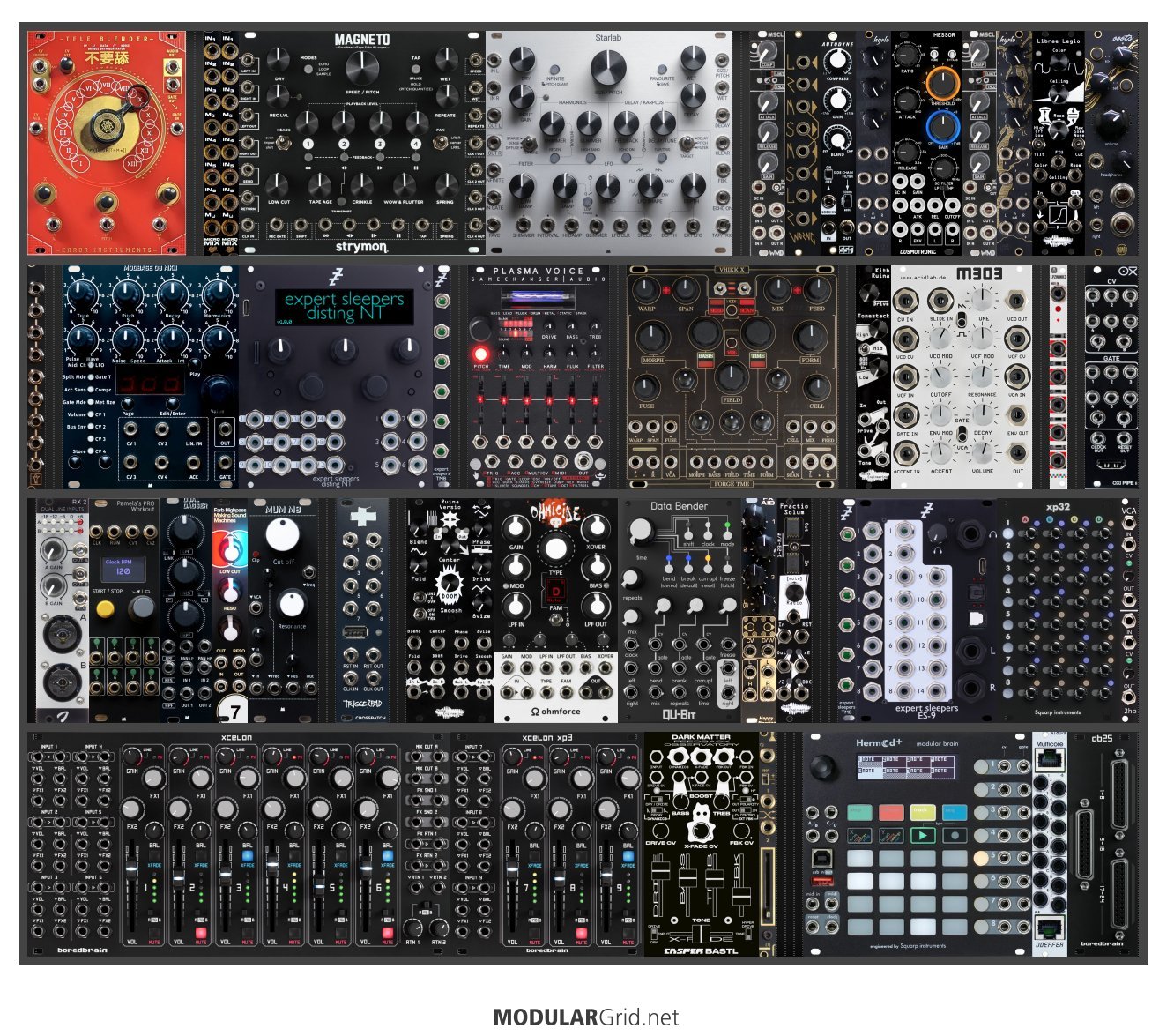The height and width of the screenshot is (1036, 1174).
Task: Click the white cross logo on the Crosspatch module
Action: click(362, 515)
